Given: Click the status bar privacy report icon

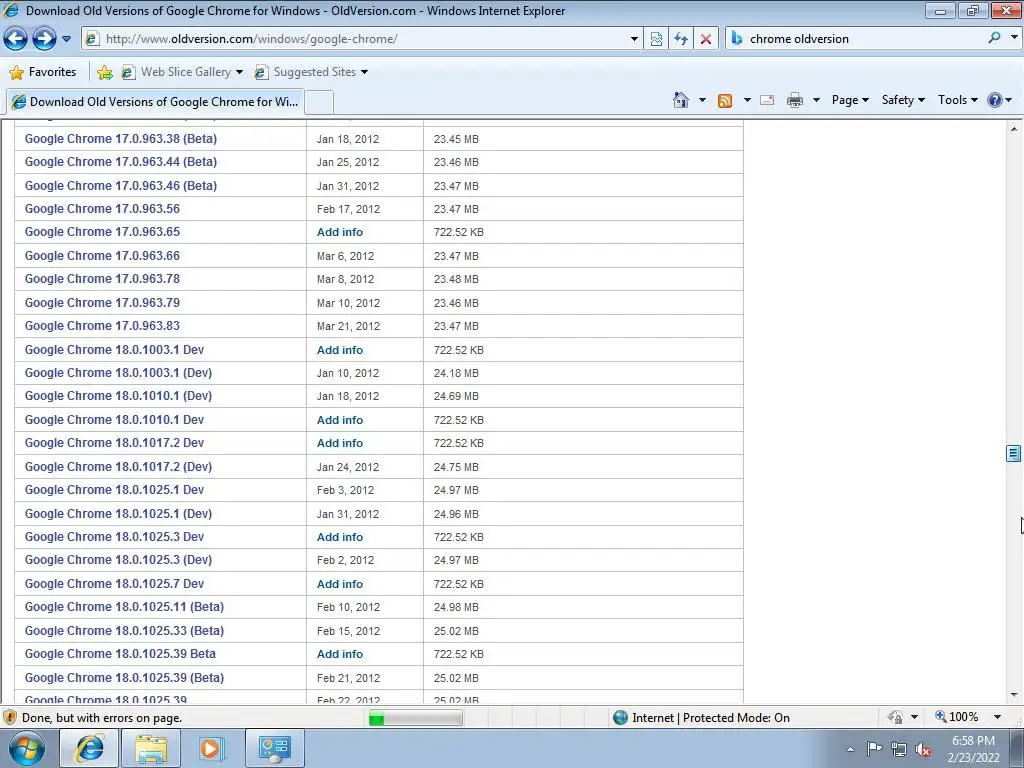Looking at the screenshot, I should coord(895,717).
